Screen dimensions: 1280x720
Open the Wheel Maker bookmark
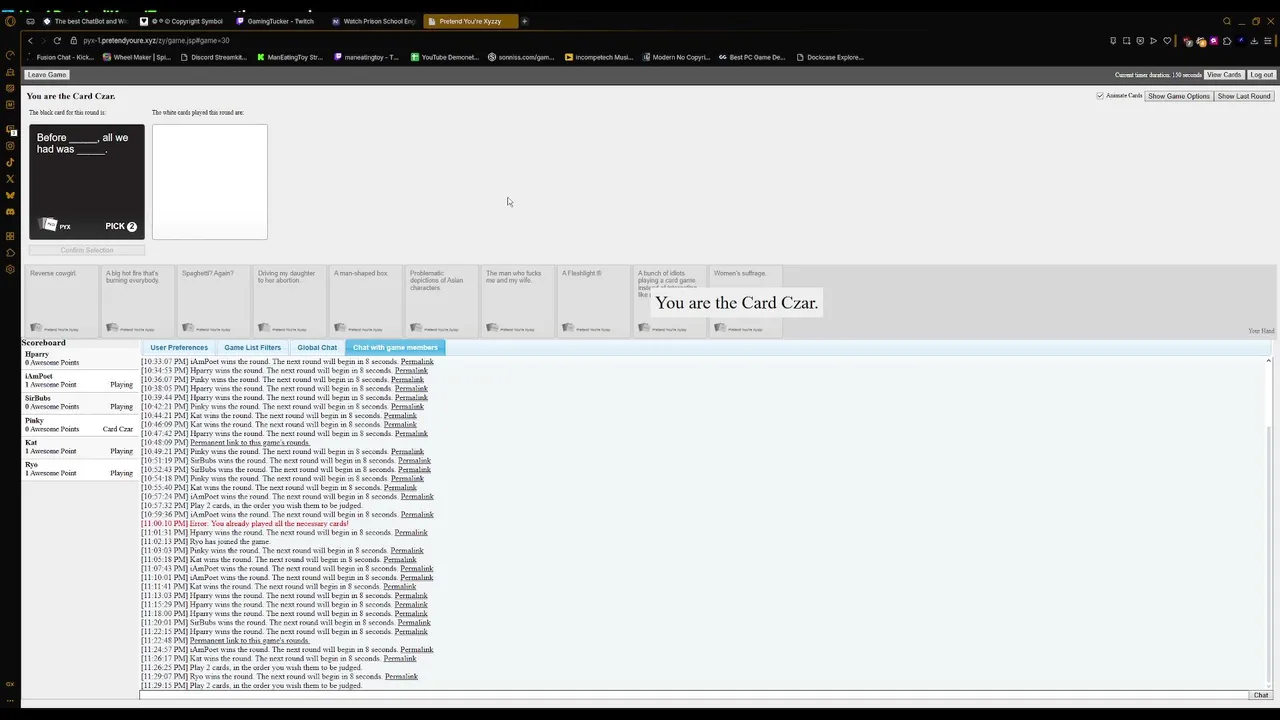pos(137,57)
